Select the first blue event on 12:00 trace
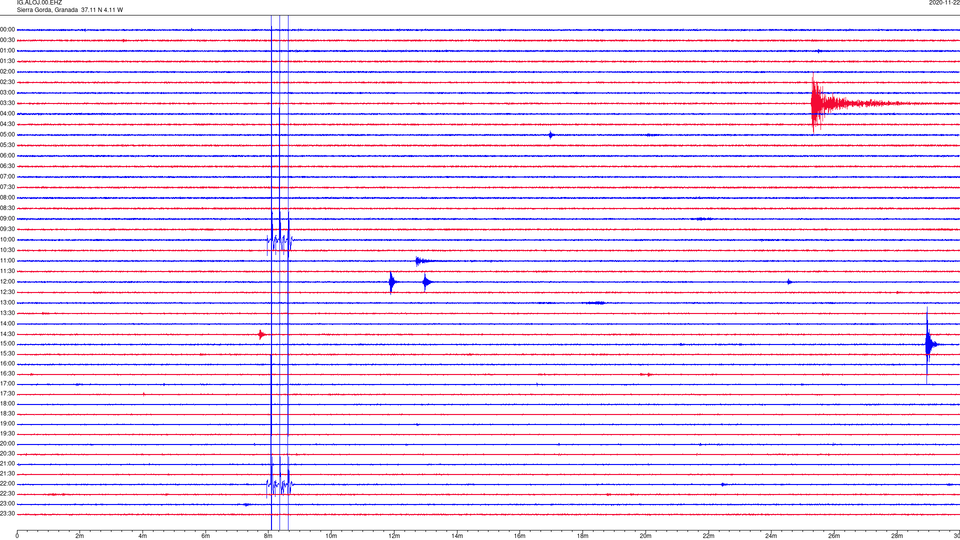960x540 pixels. 392,282
